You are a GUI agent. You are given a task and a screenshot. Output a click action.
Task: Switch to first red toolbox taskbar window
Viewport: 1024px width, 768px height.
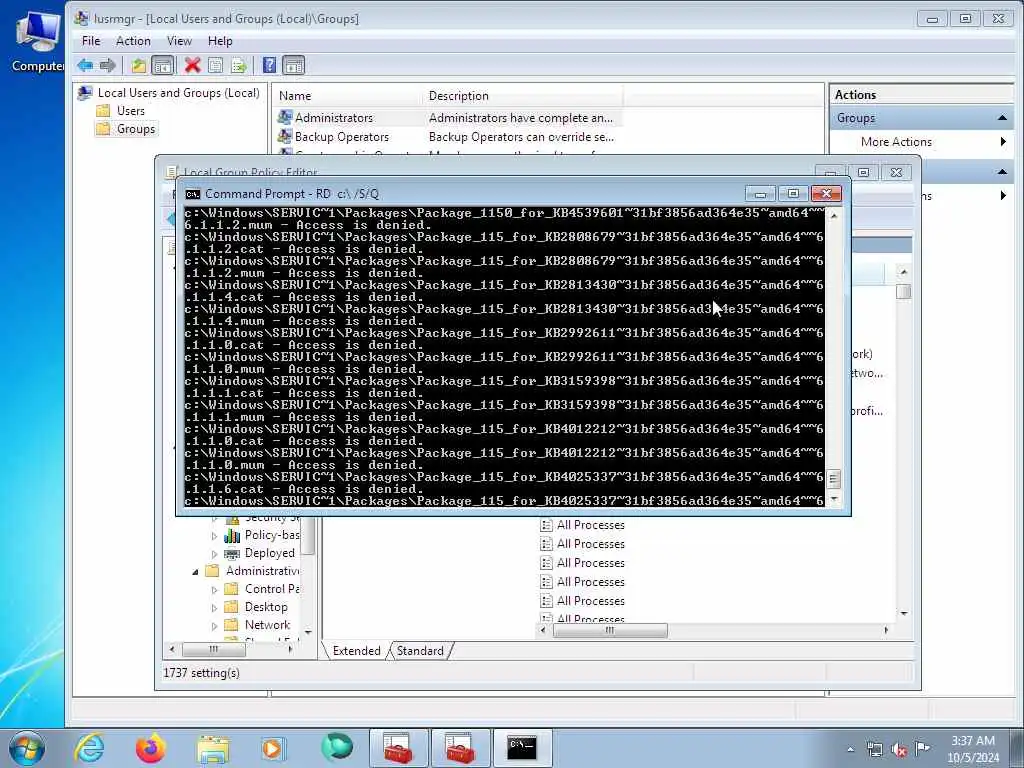(398, 748)
